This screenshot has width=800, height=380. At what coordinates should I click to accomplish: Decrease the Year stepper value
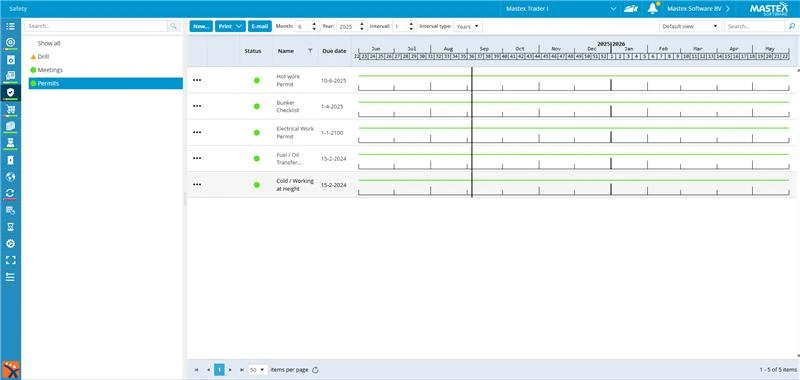pyautogui.click(x=362, y=29)
